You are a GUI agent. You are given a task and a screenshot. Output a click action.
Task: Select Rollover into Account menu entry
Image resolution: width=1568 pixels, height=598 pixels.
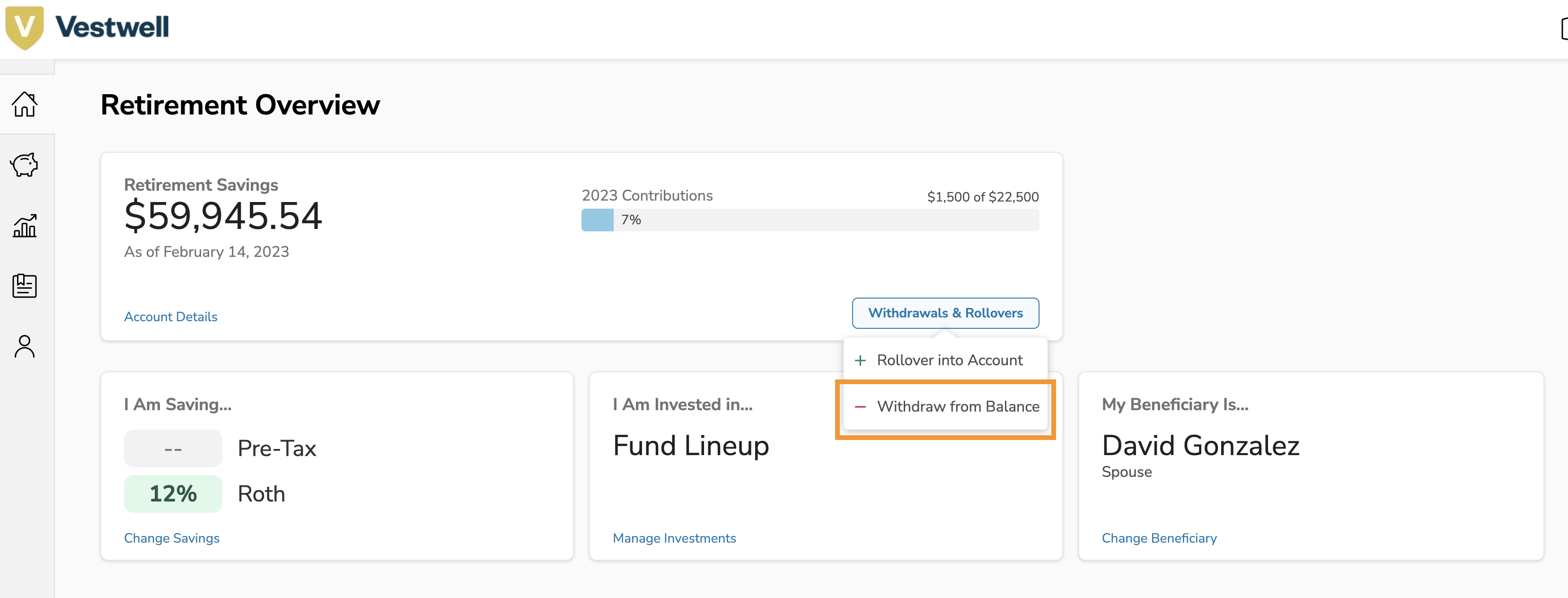(950, 360)
